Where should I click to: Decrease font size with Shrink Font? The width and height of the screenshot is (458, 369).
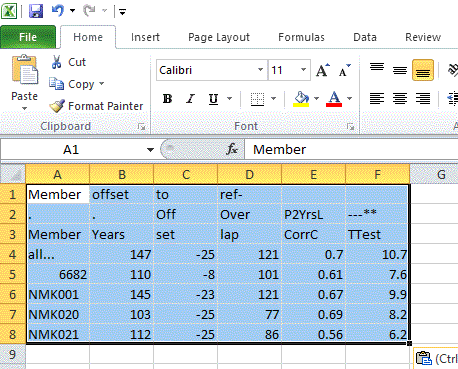click(344, 70)
